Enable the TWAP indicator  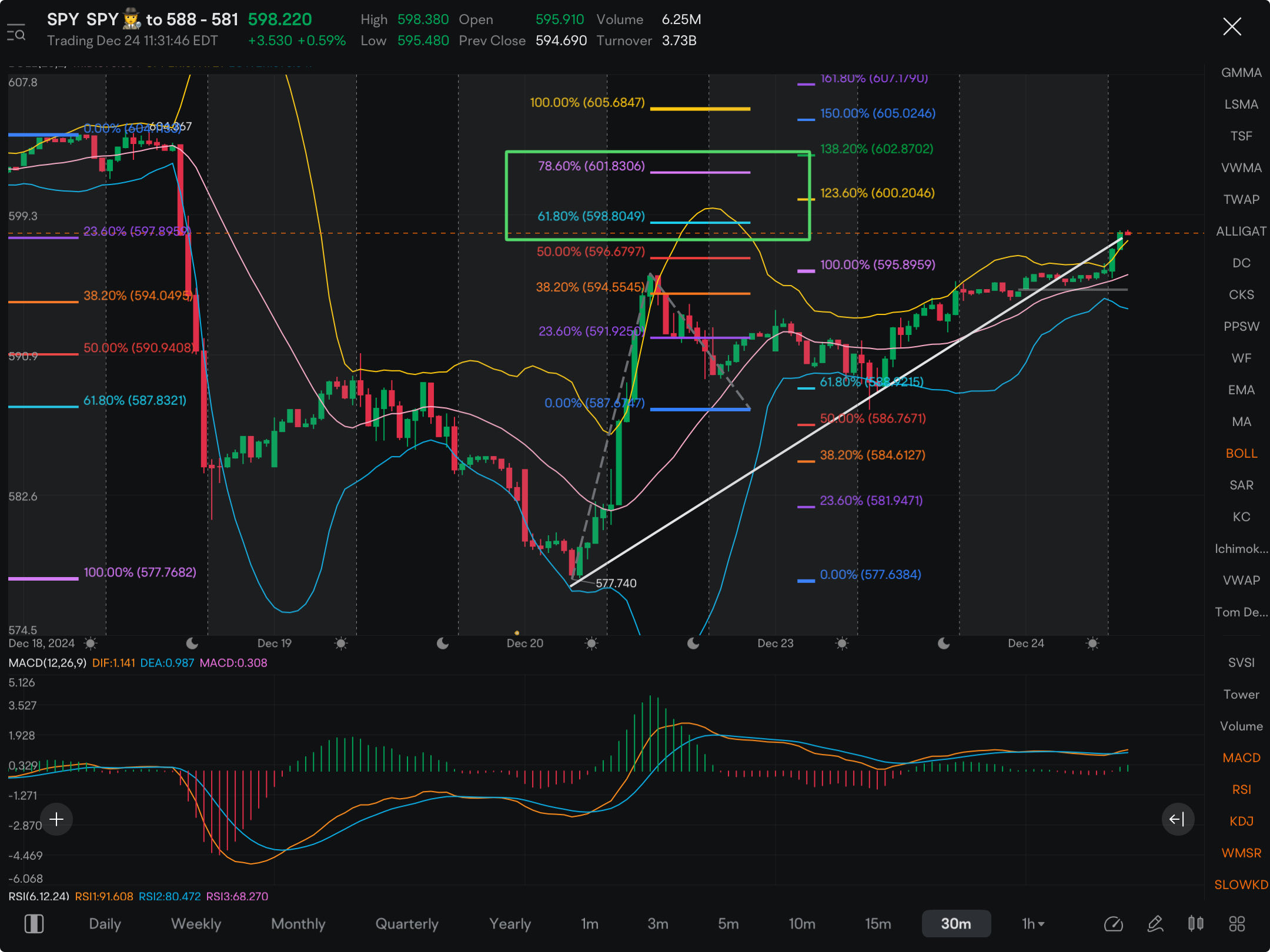1241,199
